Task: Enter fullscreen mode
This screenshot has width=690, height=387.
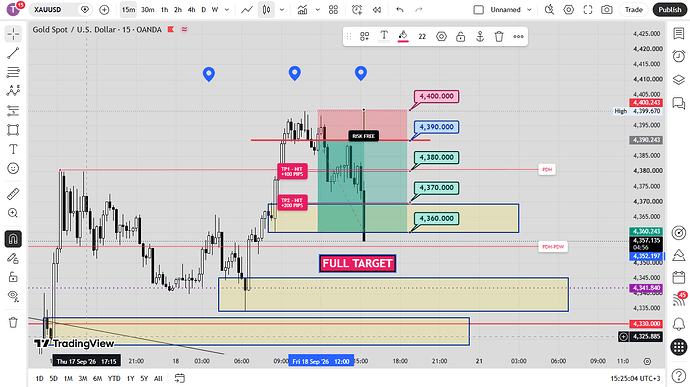Action: 588,9
